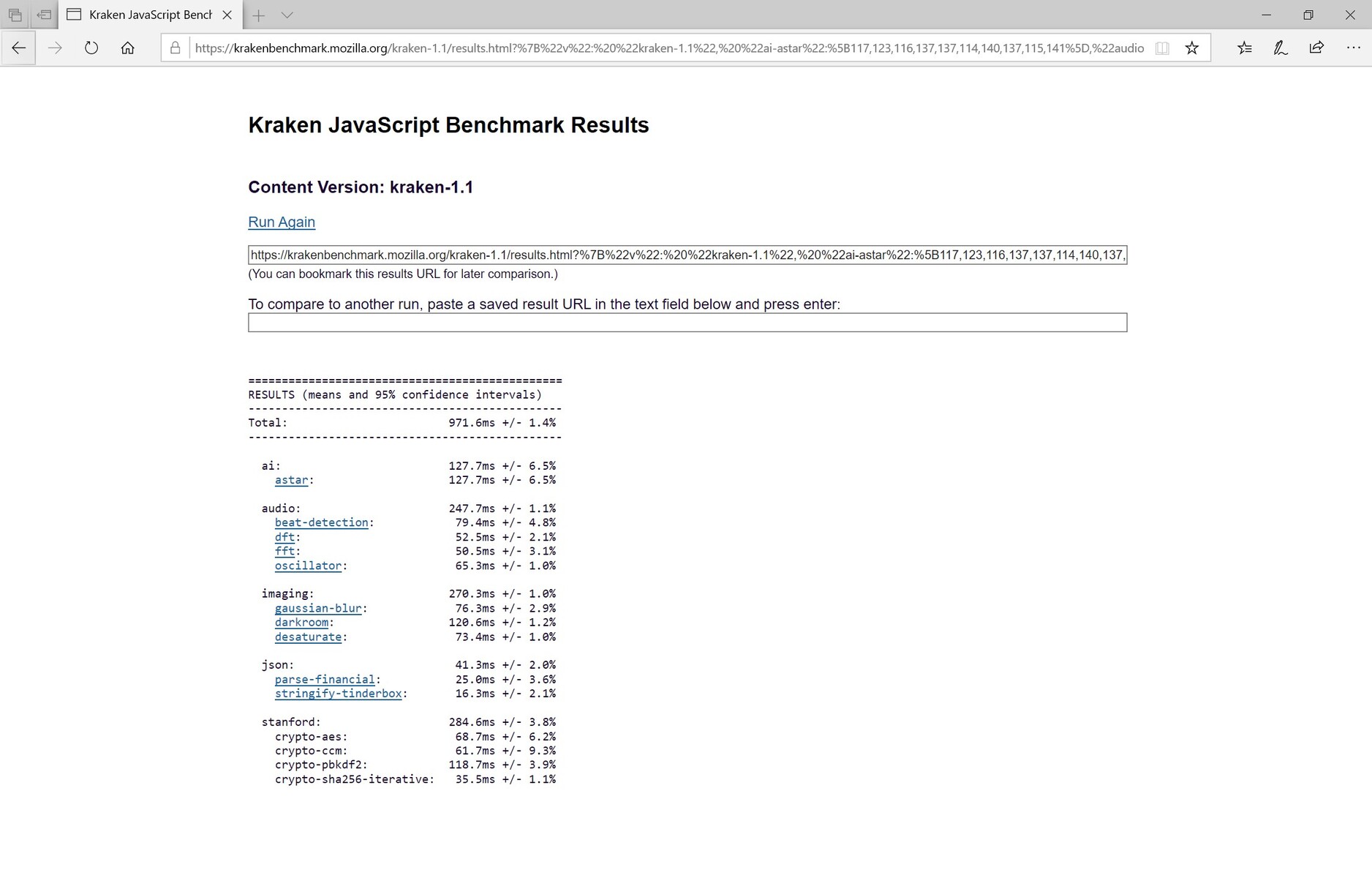1372x878 pixels.
Task: Click the crypto-ccm result row
Action: pyautogui.click(x=415, y=751)
